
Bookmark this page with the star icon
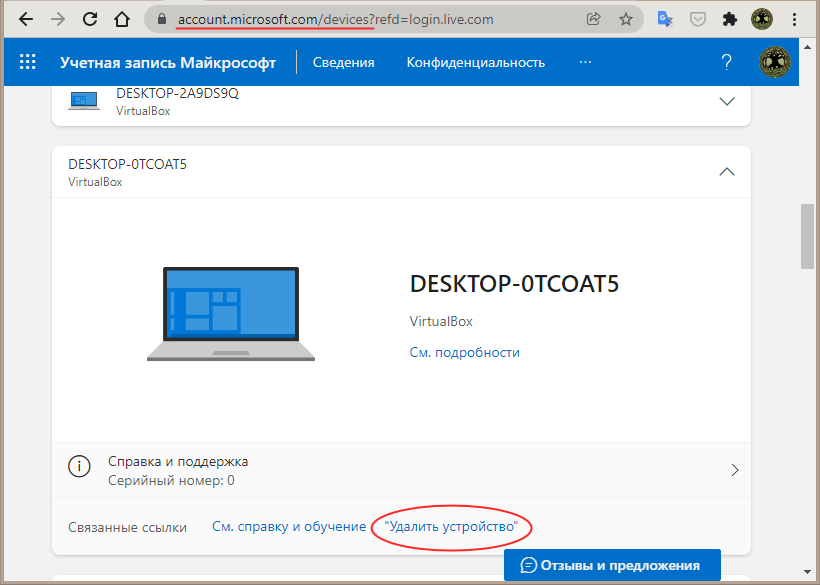click(625, 19)
